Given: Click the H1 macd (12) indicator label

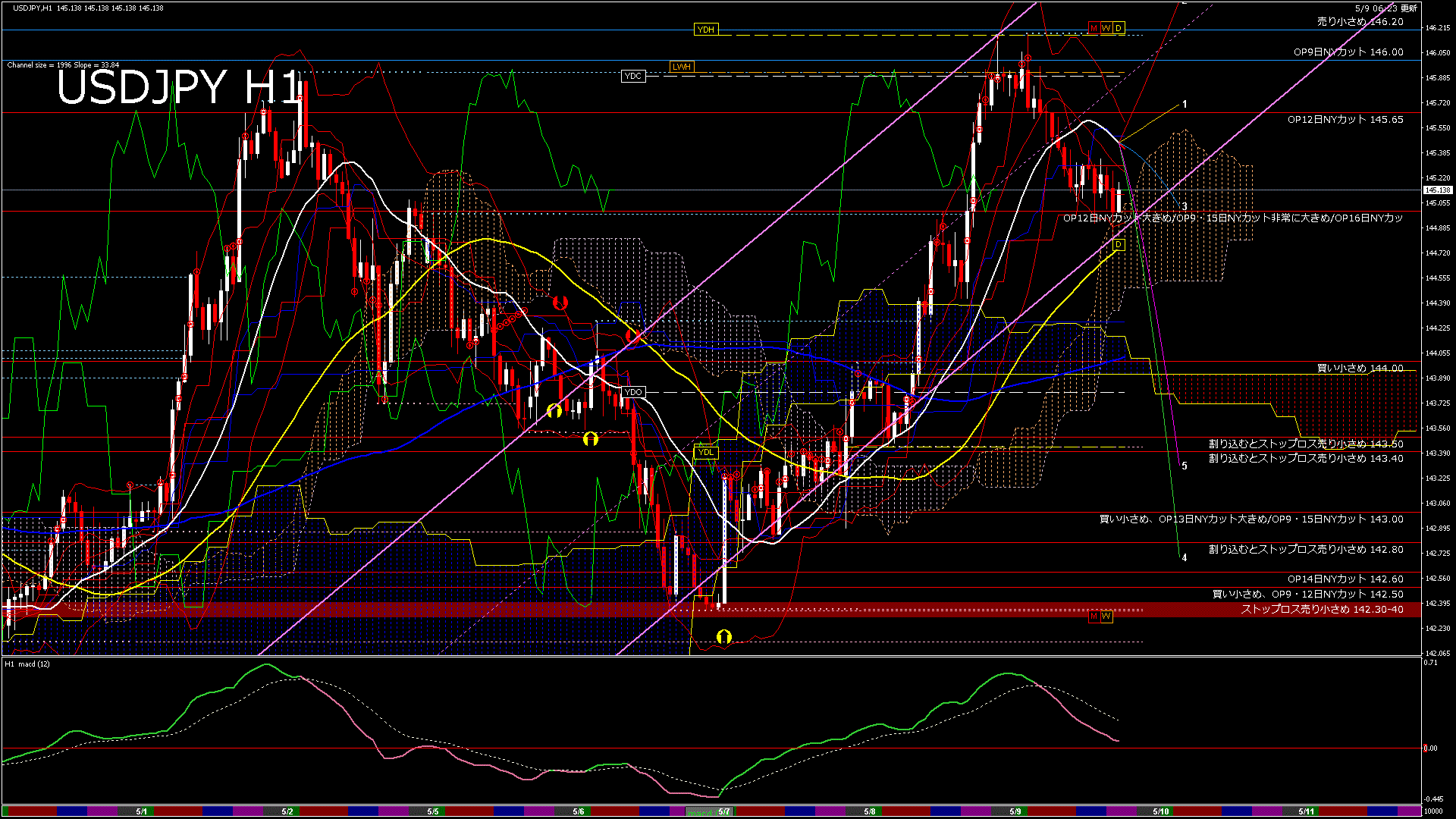Looking at the screenshot, I should [x=28, y=664].
